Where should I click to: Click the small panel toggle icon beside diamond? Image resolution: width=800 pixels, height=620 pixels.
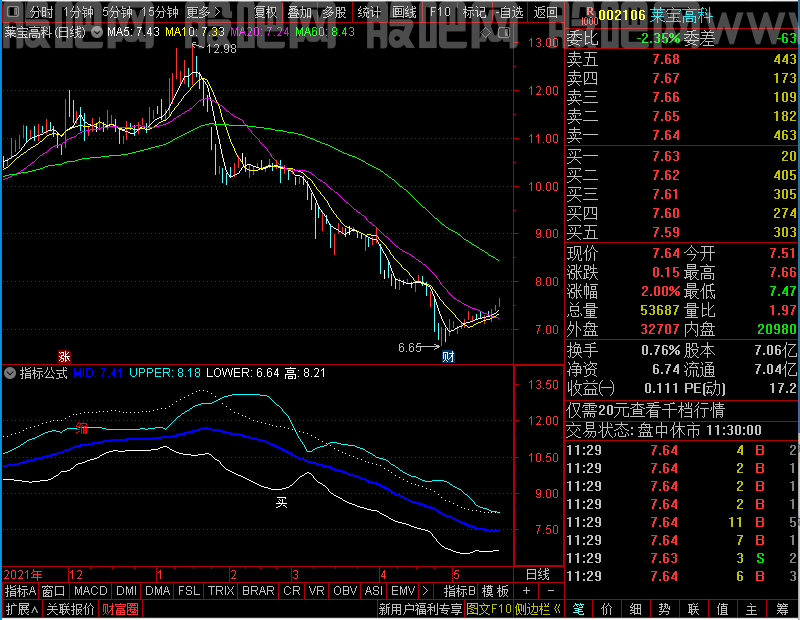click(x=504, y=33)
